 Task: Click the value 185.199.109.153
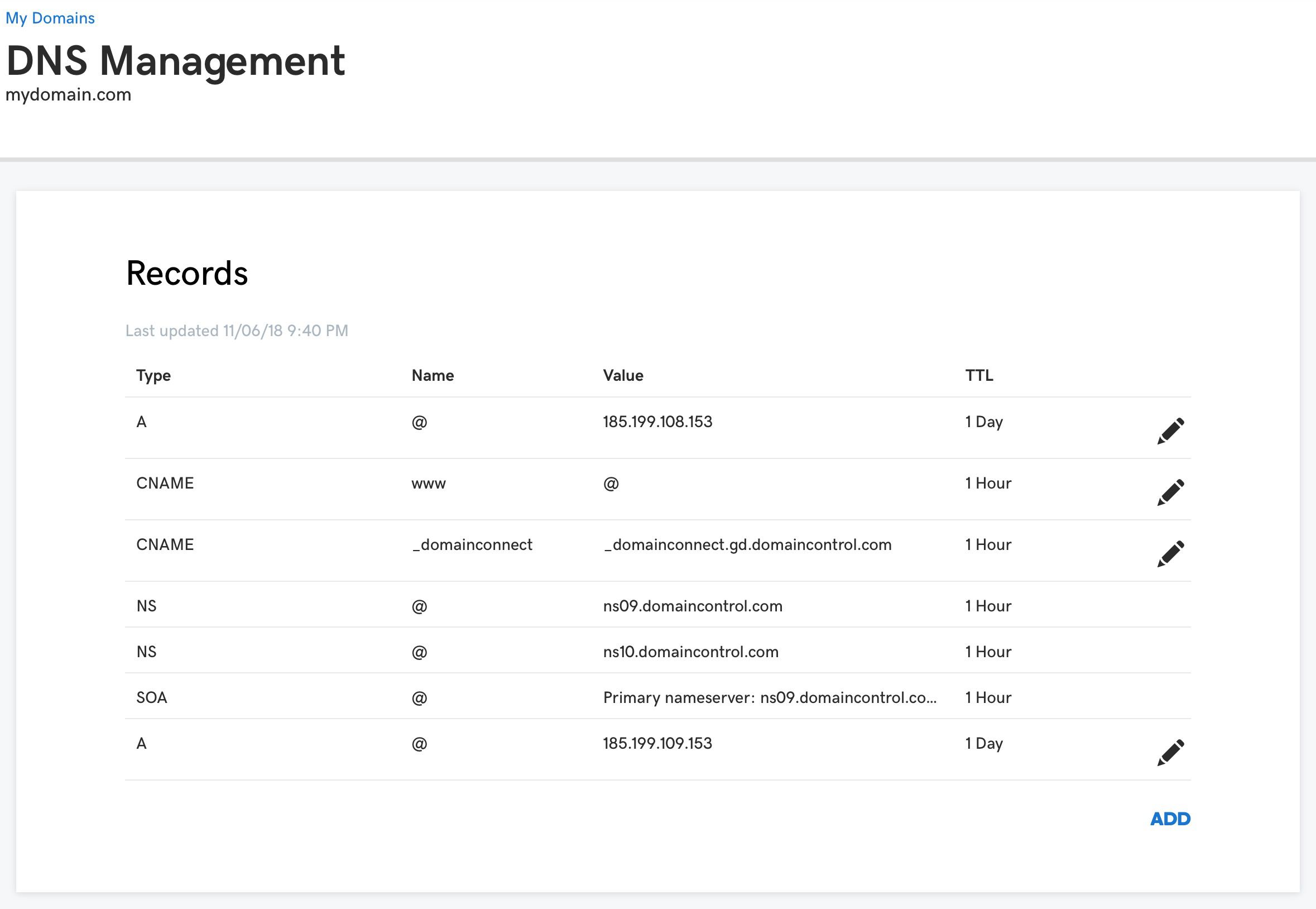tap(657, 744)
